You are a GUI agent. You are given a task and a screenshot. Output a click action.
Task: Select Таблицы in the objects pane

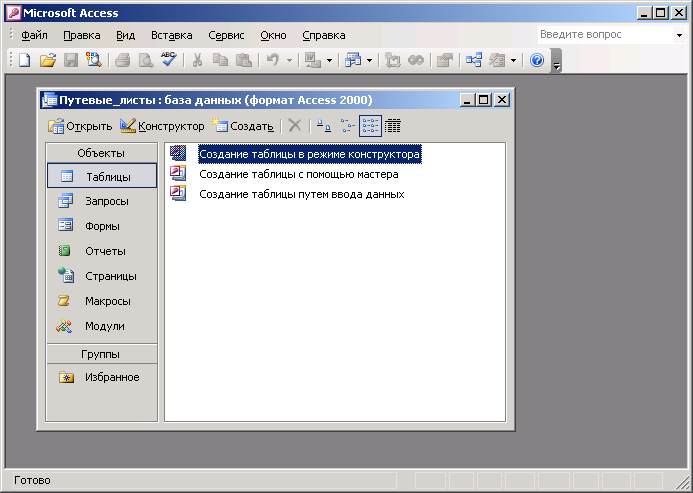[x=102, y=176]
